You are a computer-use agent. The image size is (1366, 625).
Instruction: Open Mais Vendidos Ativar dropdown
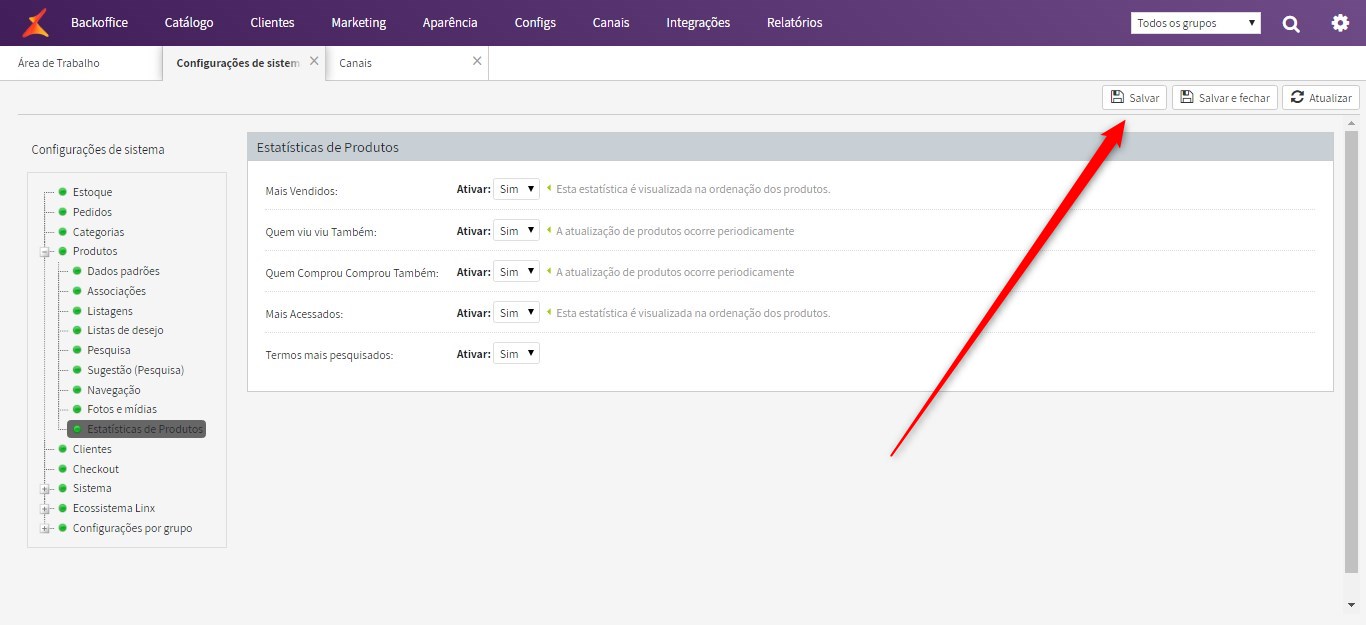[516, 189]
